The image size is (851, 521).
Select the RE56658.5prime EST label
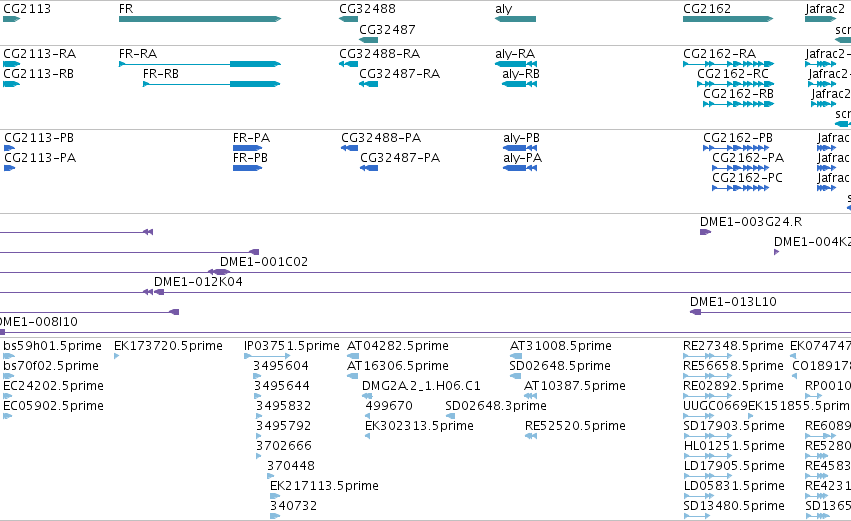733,366
